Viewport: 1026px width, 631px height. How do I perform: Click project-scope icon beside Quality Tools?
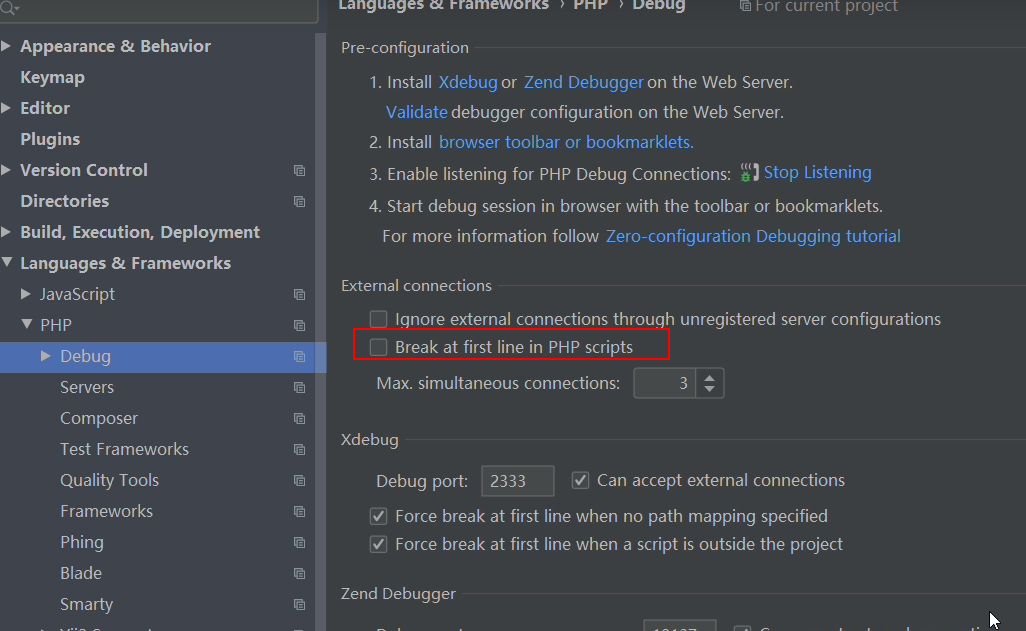pos(299,481)
